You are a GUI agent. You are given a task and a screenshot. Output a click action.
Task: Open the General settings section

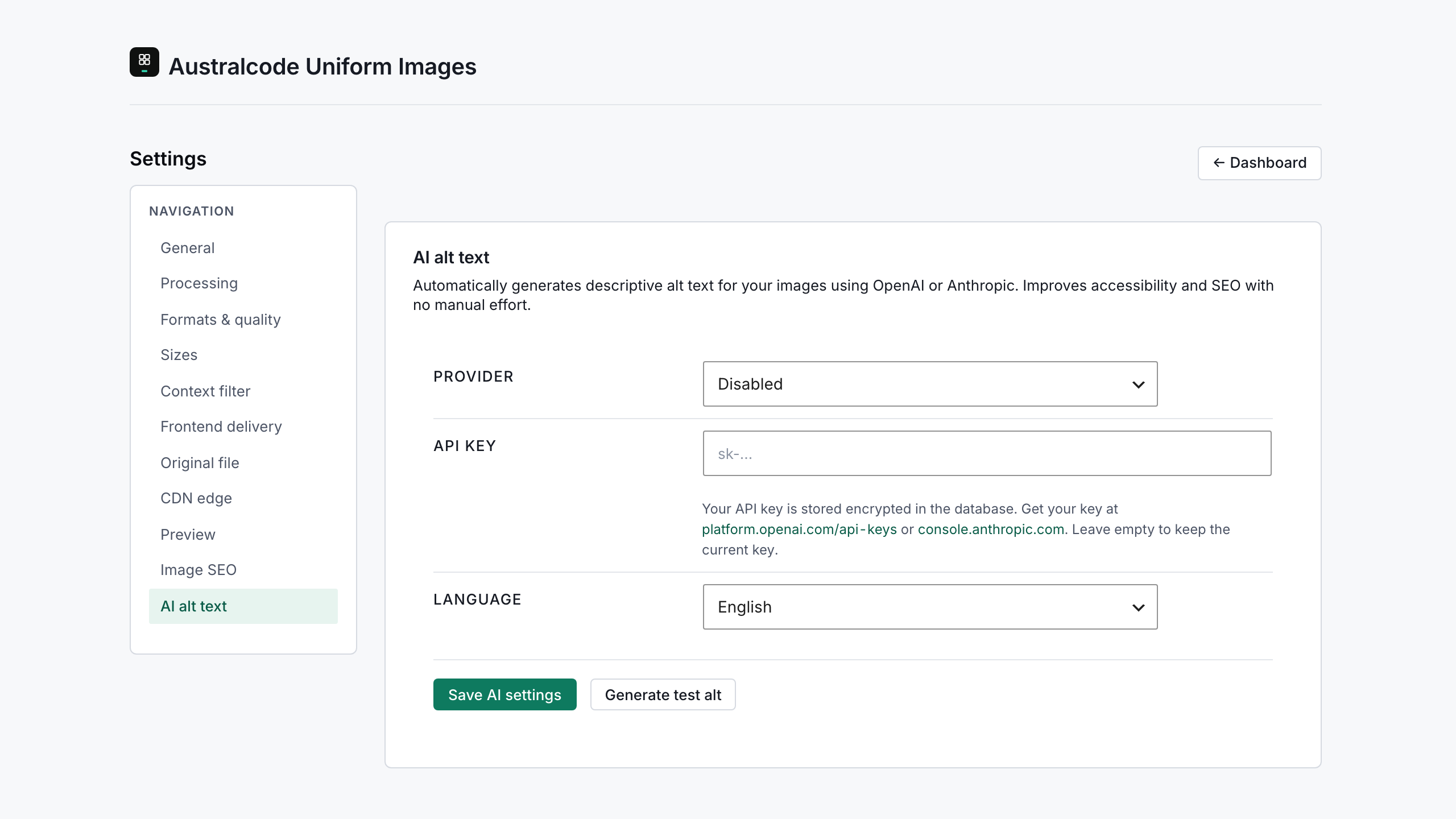click(243, 248)
